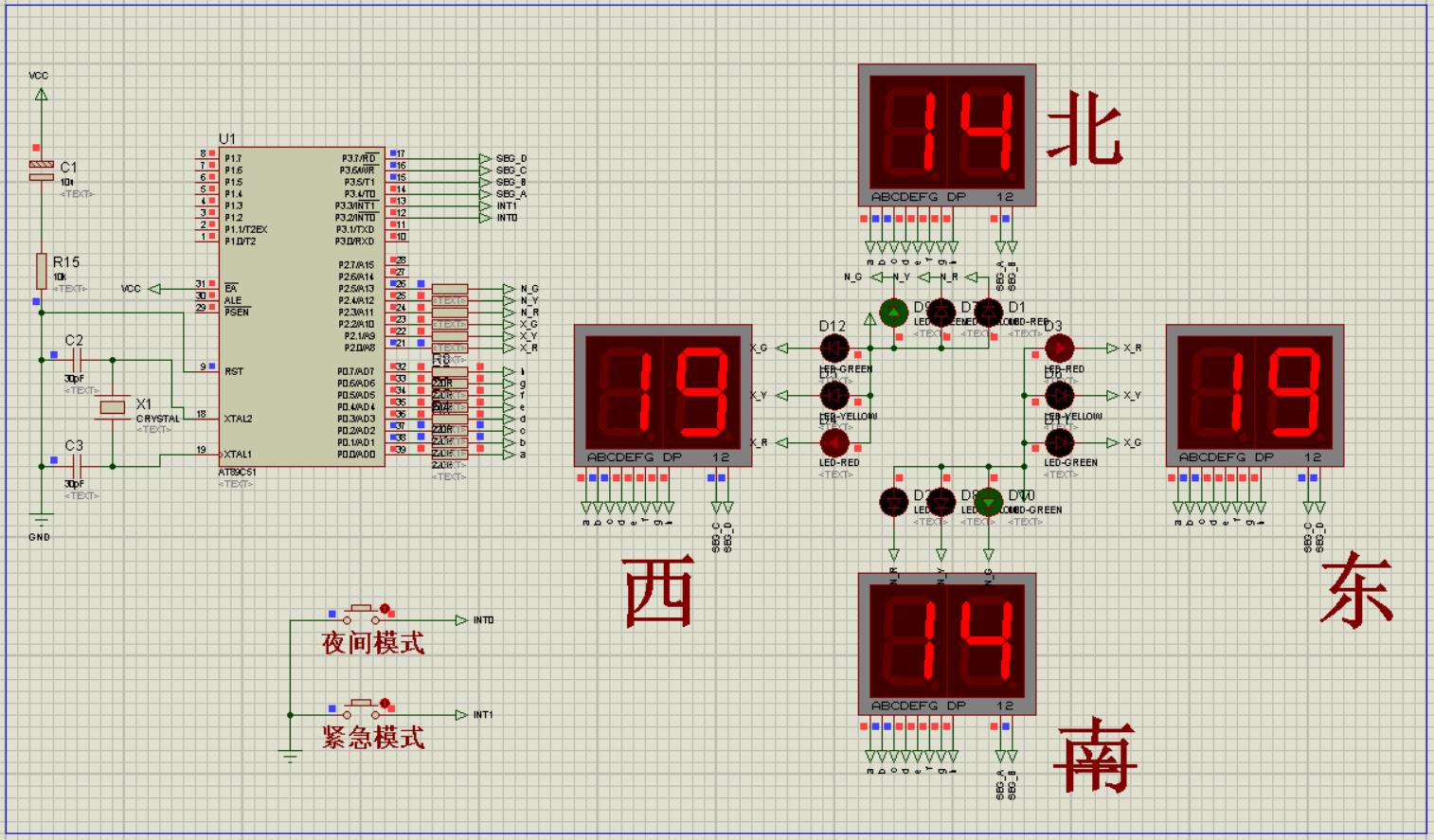Select the east 7-segment display showing 19
The width and height of the screenshot is (1434, 840).
(1255, 395)
